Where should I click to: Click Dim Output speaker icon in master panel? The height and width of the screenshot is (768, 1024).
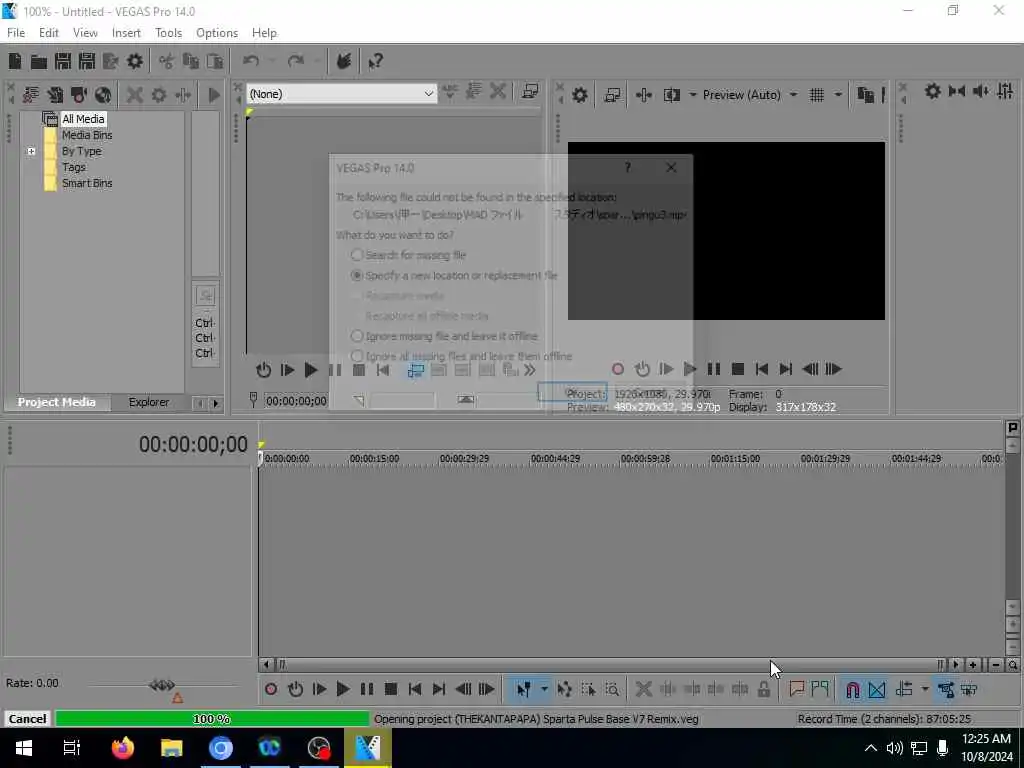(981, 91)
